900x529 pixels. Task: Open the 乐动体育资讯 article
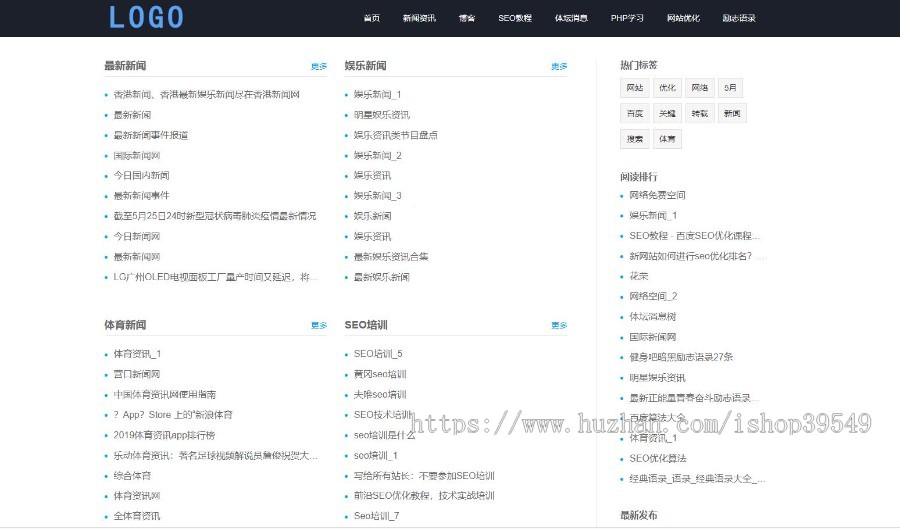point(215,456)
